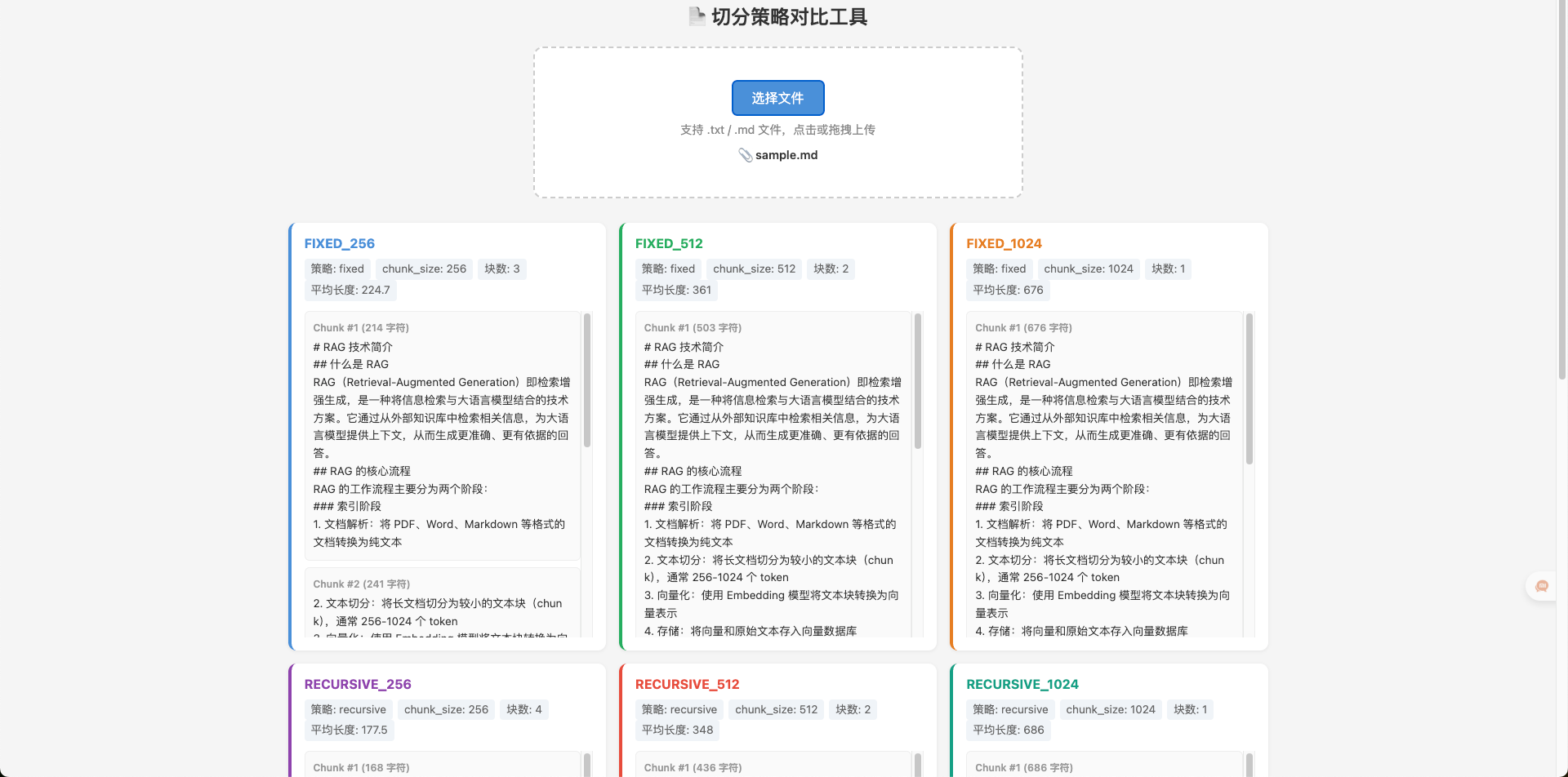The image size is (1568, 777).
Task: Click the 策略: recursive tag in RECURSIVE_1024
Action: click(x=1010, y=709)
